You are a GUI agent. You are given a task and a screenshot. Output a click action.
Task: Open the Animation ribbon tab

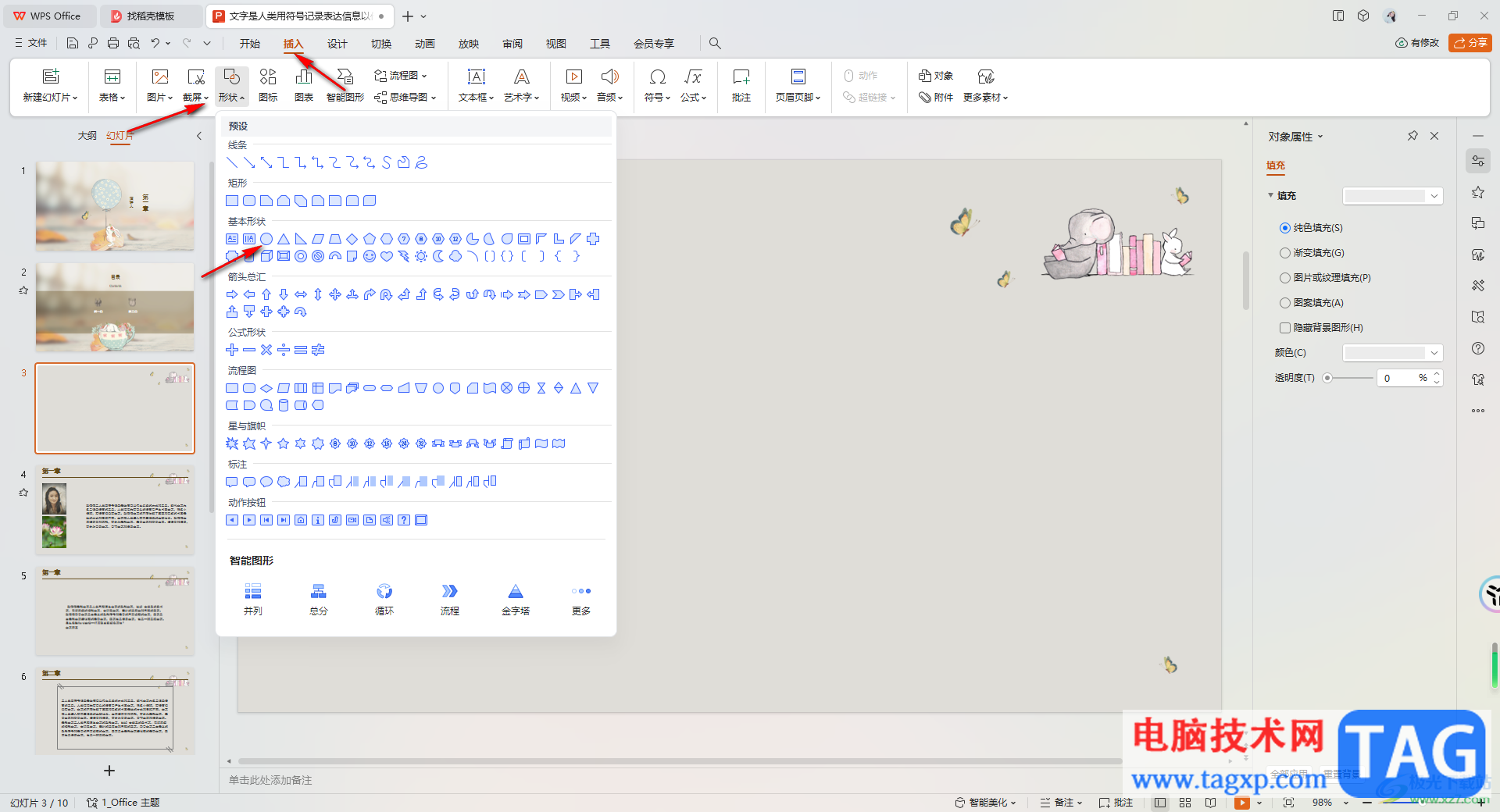point(424,44)
